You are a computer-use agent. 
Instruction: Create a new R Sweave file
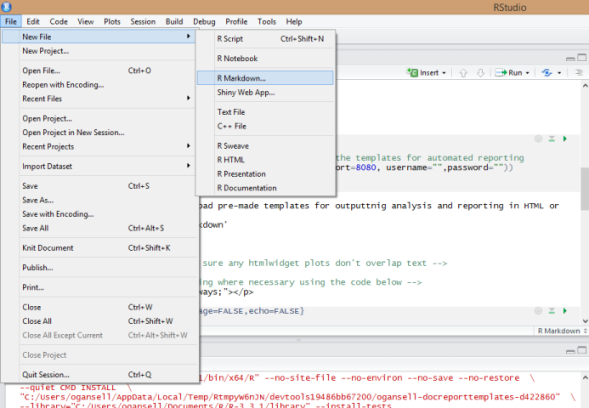click(x=265, y=146)
